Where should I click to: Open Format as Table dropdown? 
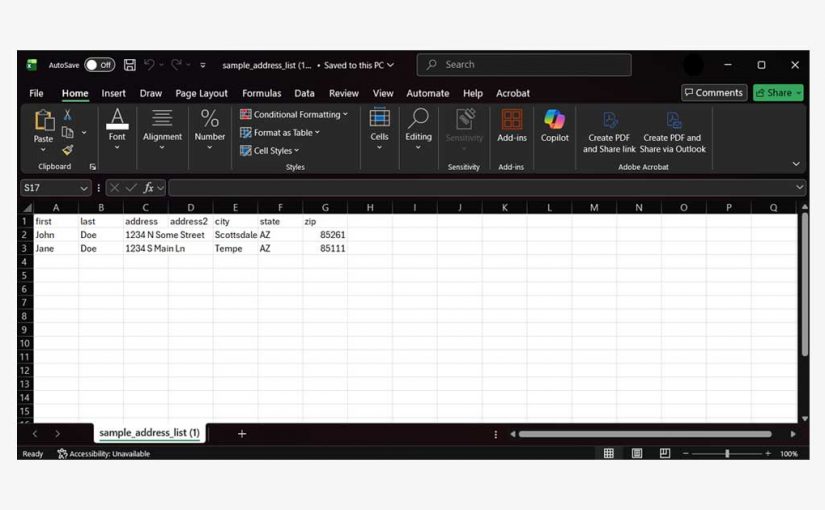point(280,133)
